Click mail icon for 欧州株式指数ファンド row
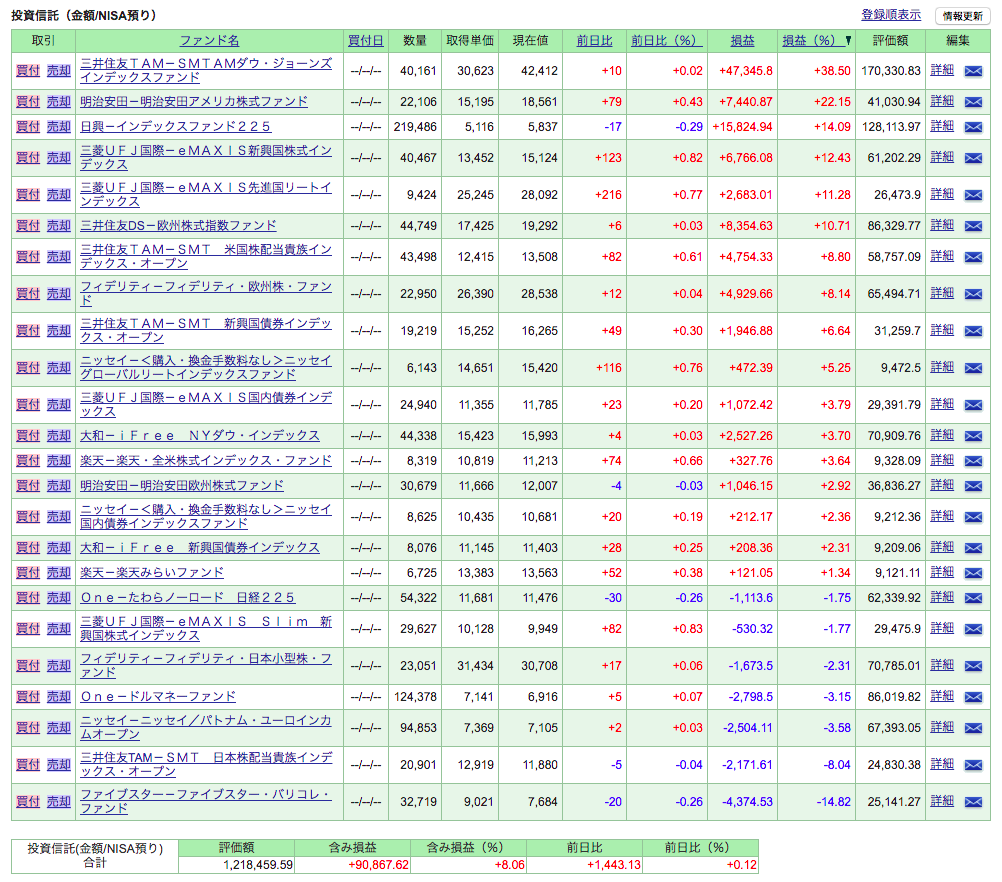1002x882 pixels. click(x=973, y=226)
